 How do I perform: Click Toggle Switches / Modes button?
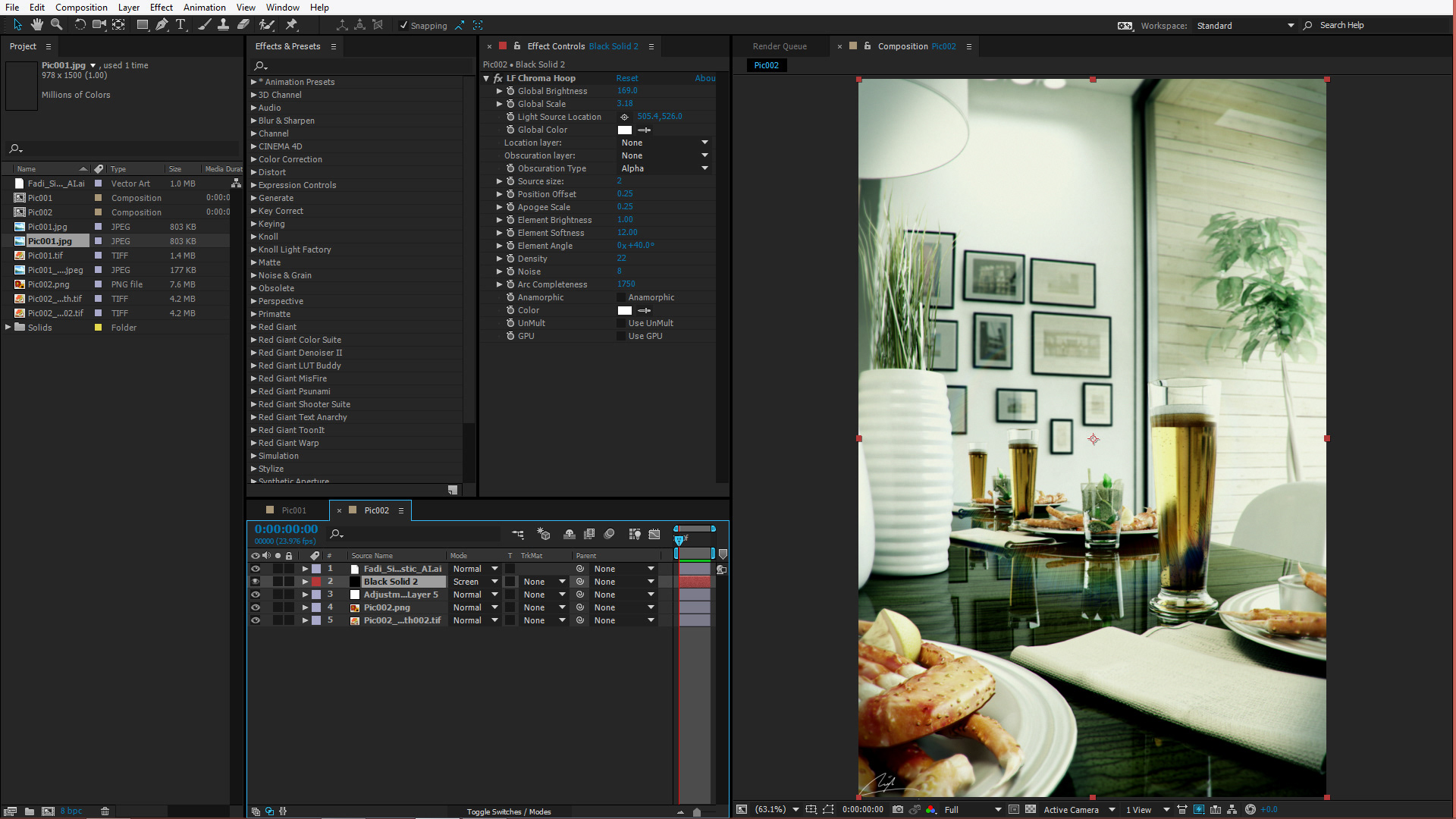click(x=508, y=811)
